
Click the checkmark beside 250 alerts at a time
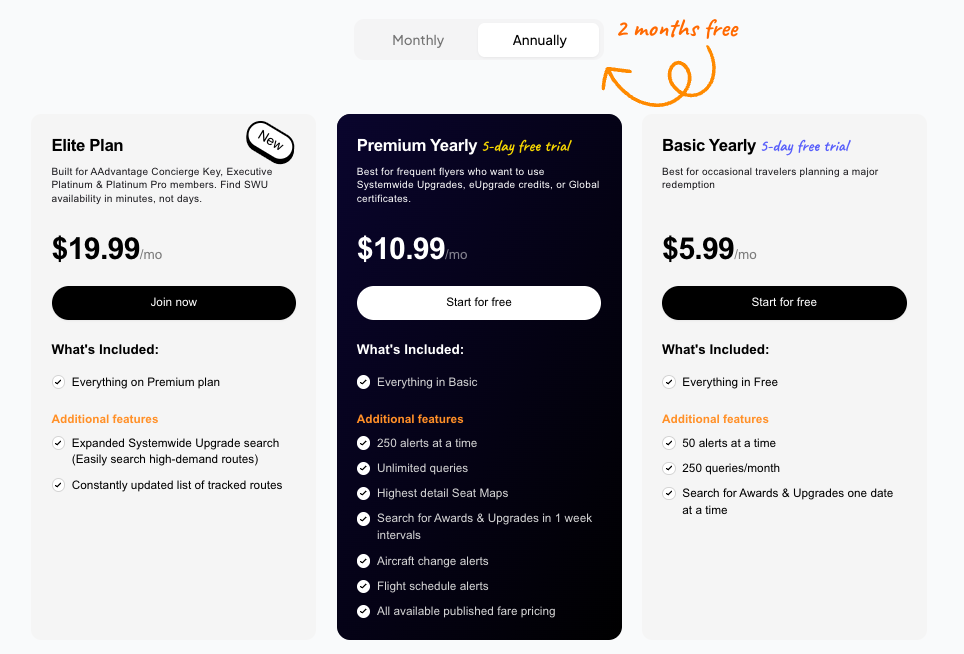[363, 443]
